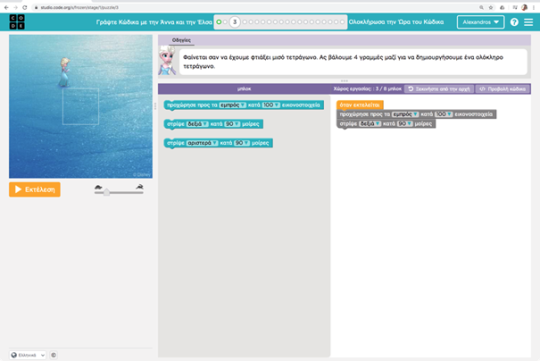This screenshot has height=361, width=540.
Task: Open the Οδηγίες instructions tab
Action: point(181,40)
